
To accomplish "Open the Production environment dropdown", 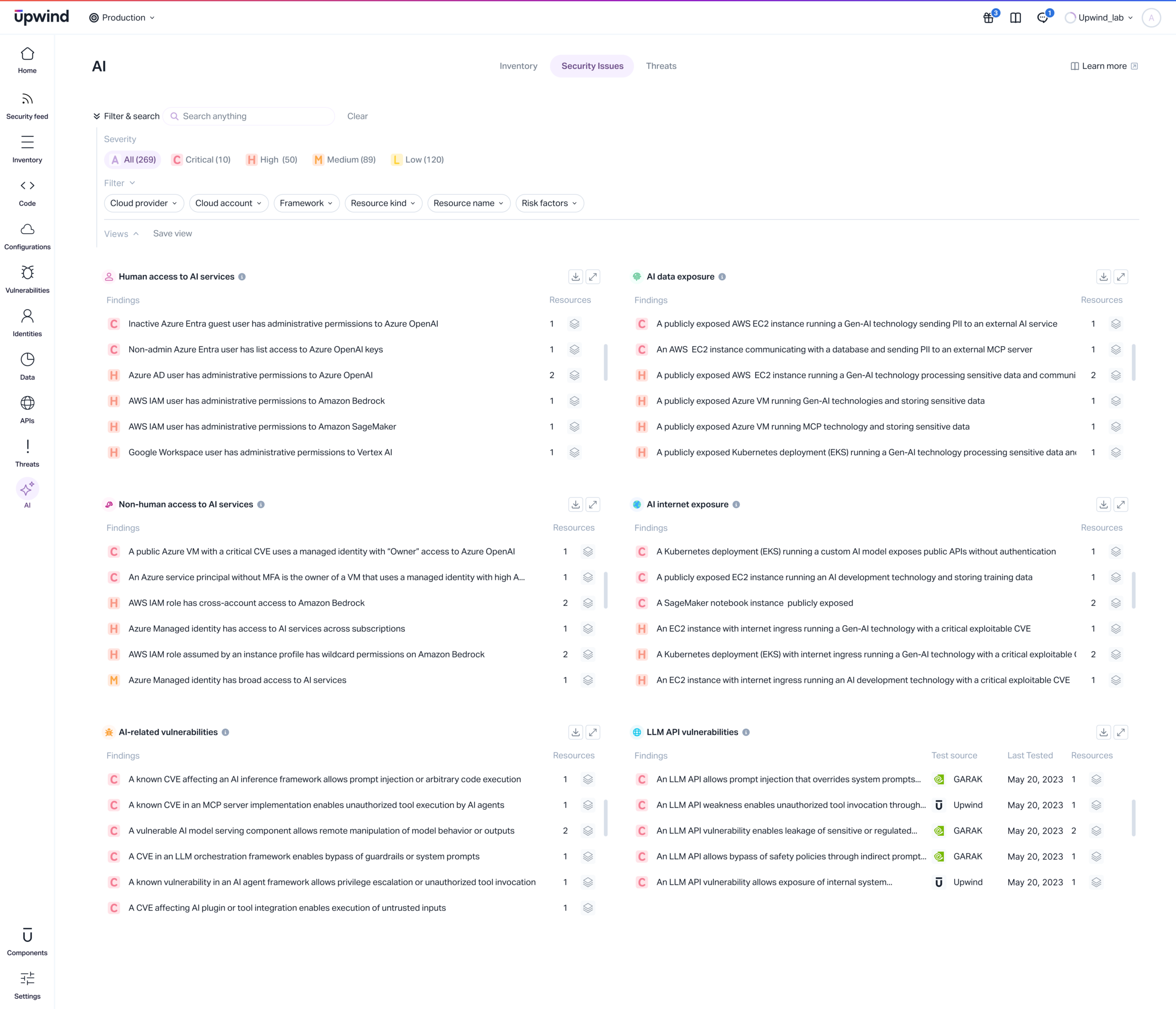I will (x=122, y=17).
